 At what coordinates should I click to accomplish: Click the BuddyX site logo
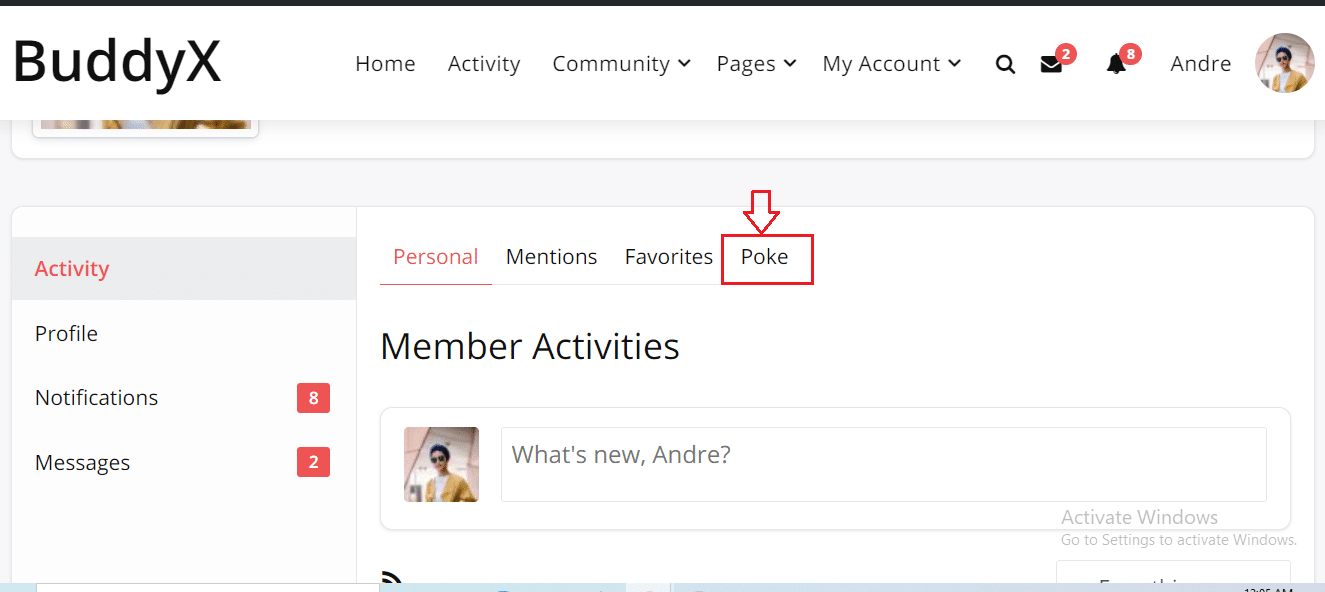tap(117, 62)
